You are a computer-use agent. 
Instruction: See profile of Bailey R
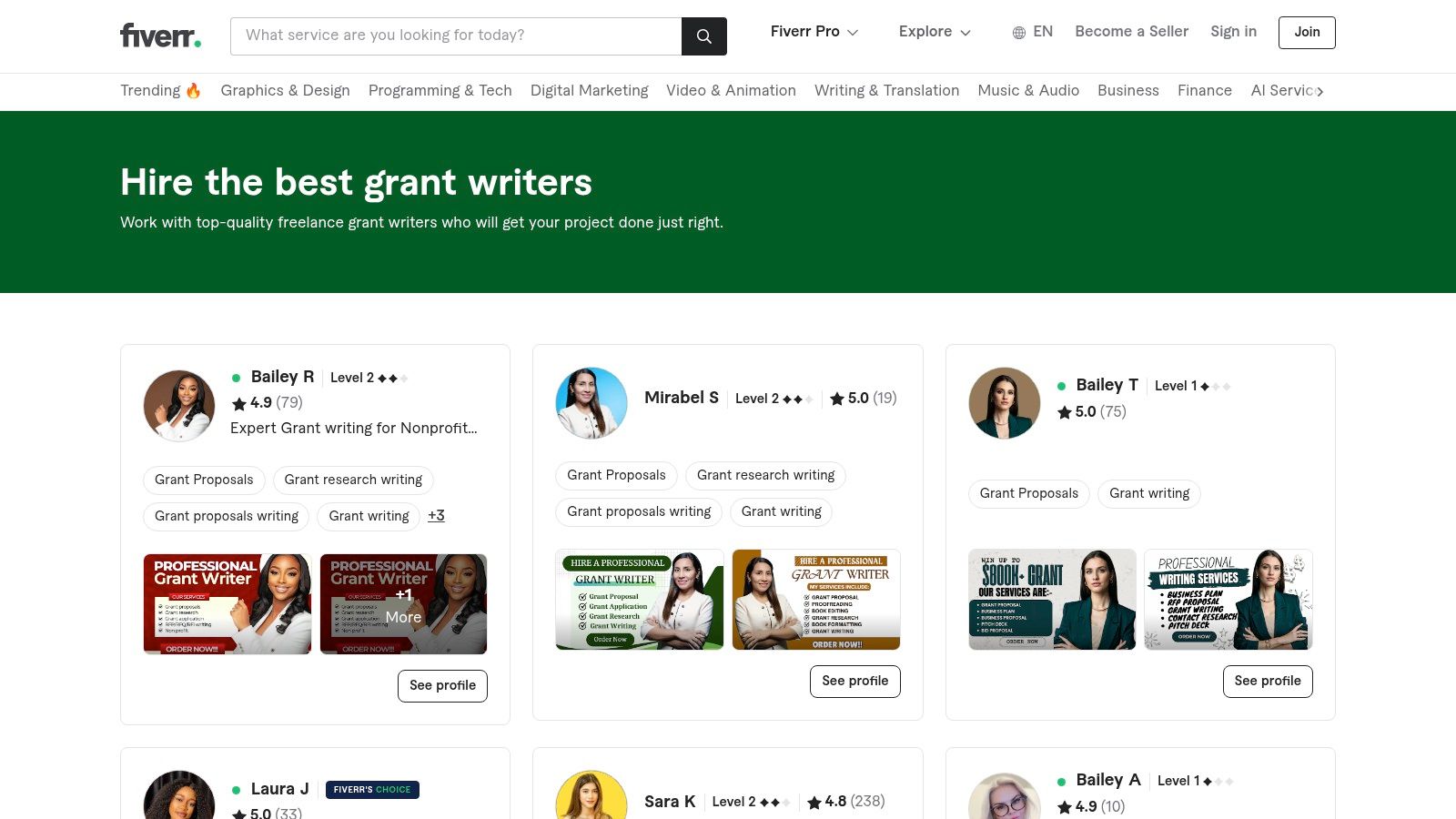(x=442, y=685)
